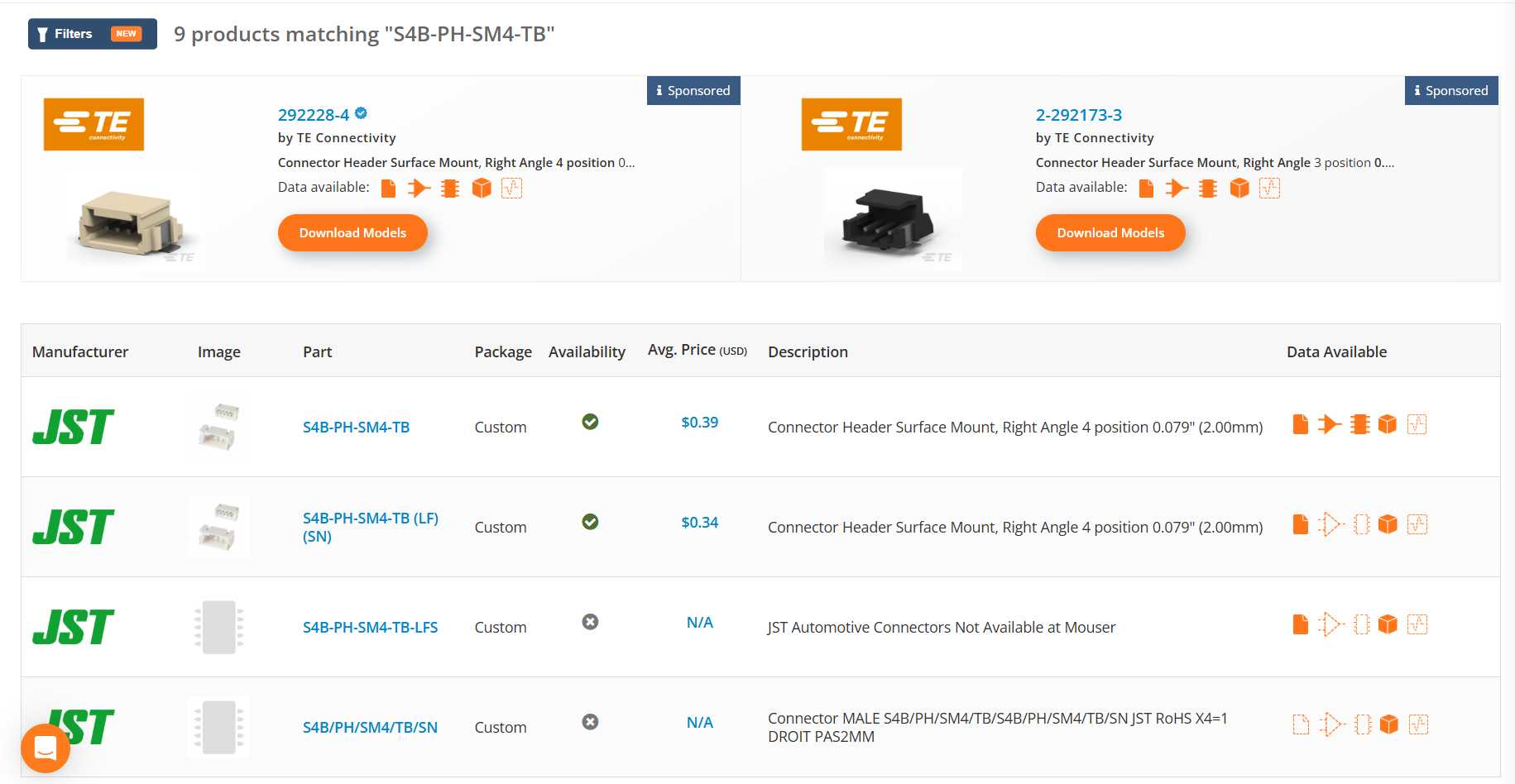This screenshot has width=1515, height=784.
Task: Click the schematic symbol icon for S4B-PH-SM4-TB
Action: tap(1329, 425)
